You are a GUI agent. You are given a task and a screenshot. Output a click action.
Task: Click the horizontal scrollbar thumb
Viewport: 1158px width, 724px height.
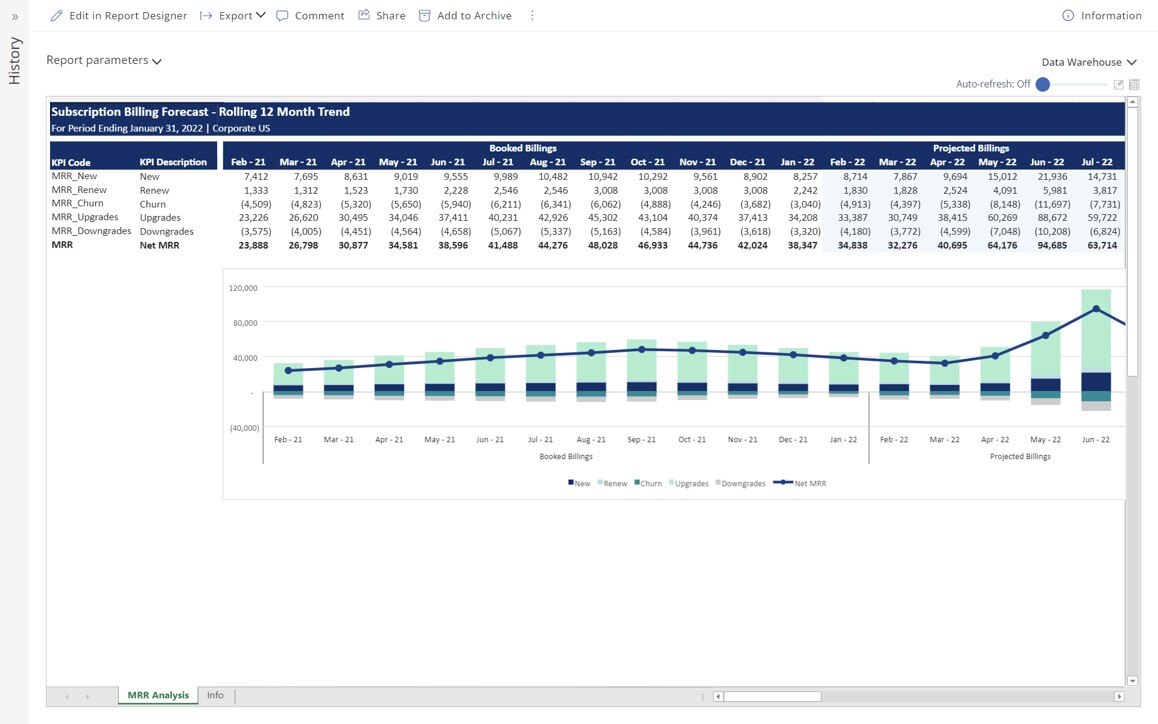click(x=772, y=696)
